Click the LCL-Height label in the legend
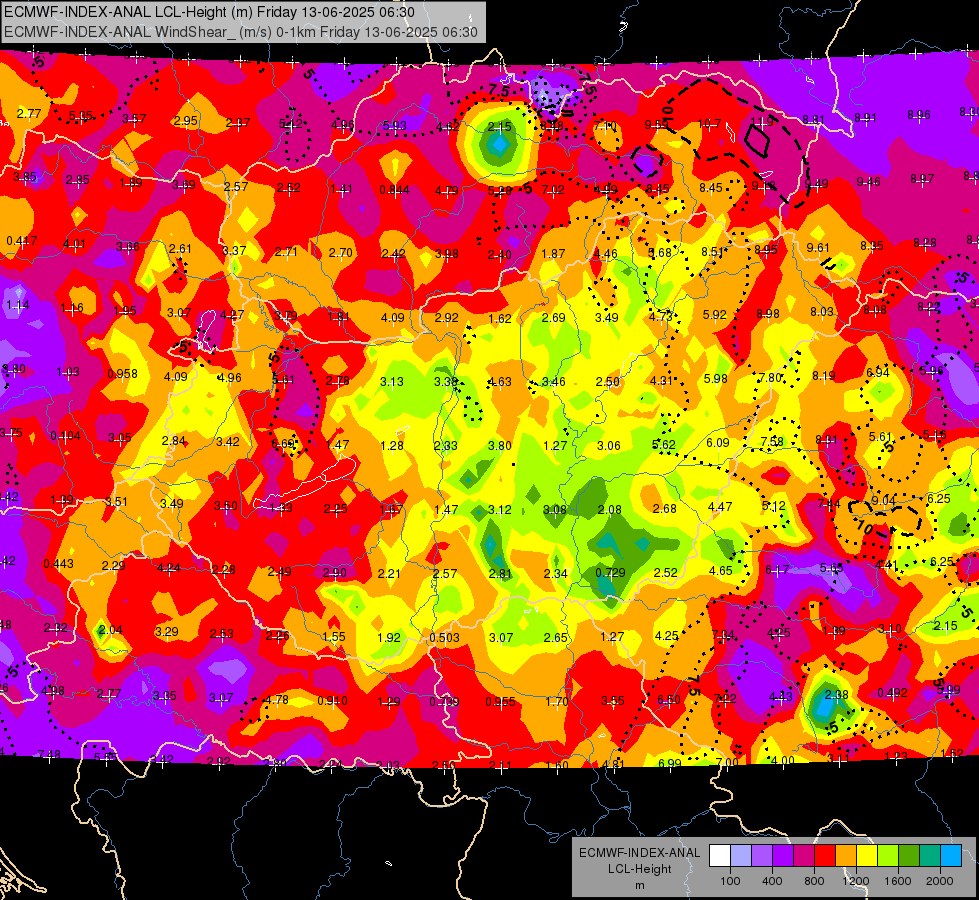This screenshot has height=900, width=979. (639, 869)
